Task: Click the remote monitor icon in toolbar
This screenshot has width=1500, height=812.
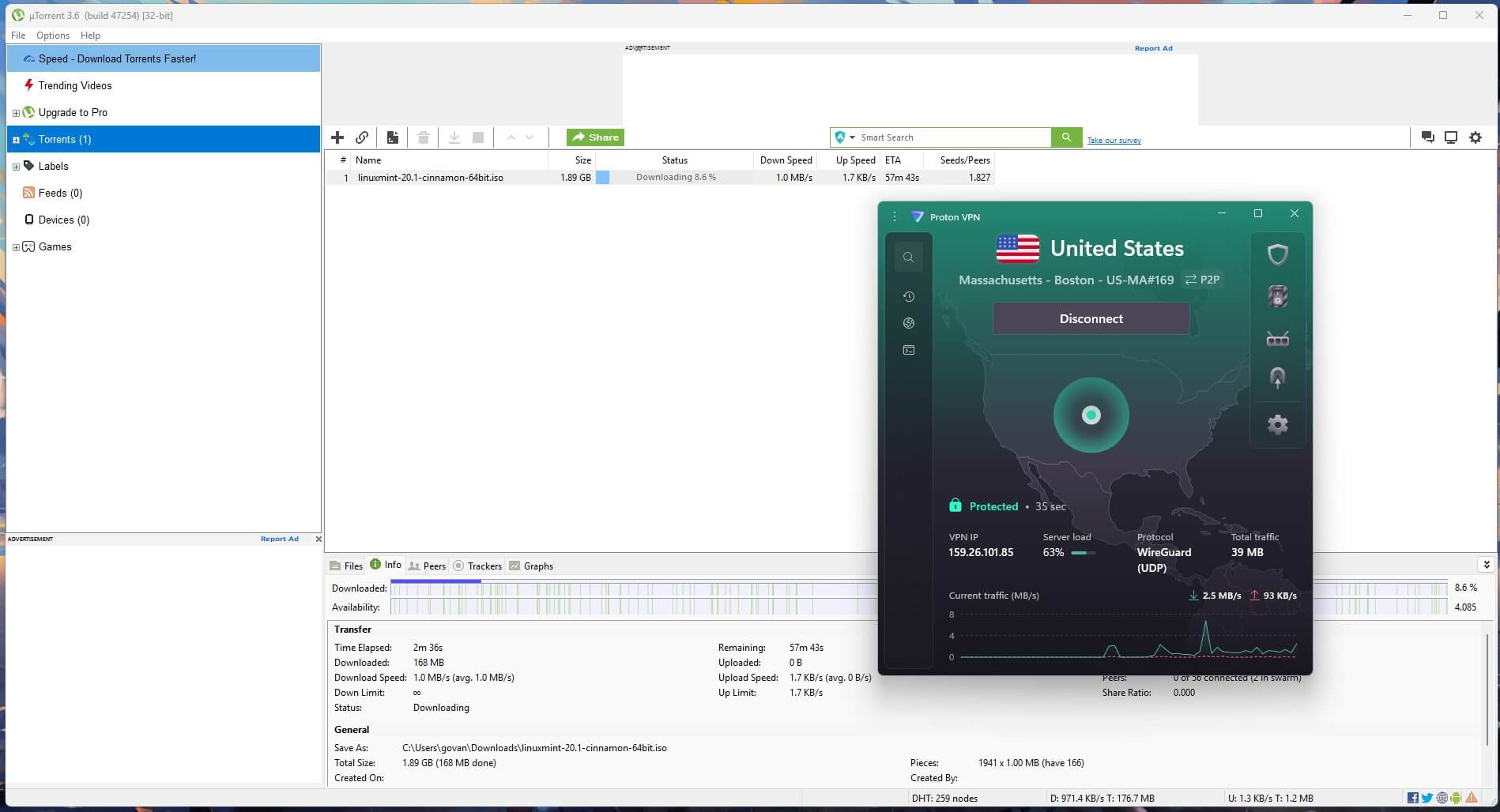Action: [1451, 137]
